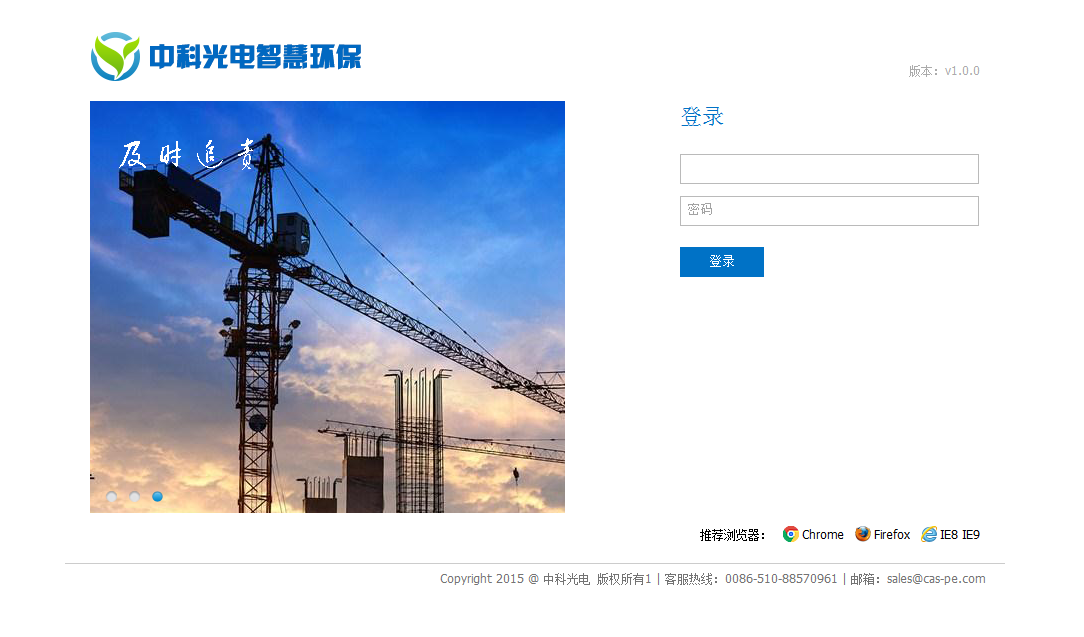Click the IE9 label

pyautogui.click(x=971, y=535)
